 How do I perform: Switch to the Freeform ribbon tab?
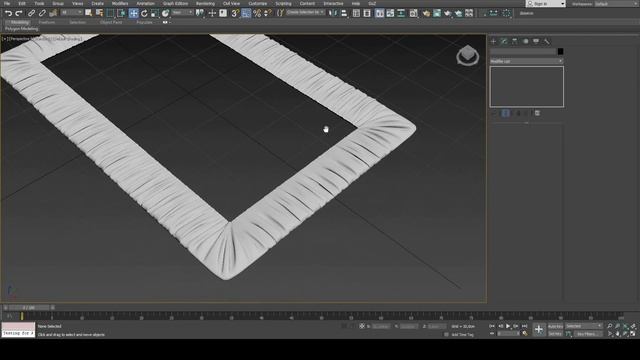pyautogui.click(x=47, y=22)
